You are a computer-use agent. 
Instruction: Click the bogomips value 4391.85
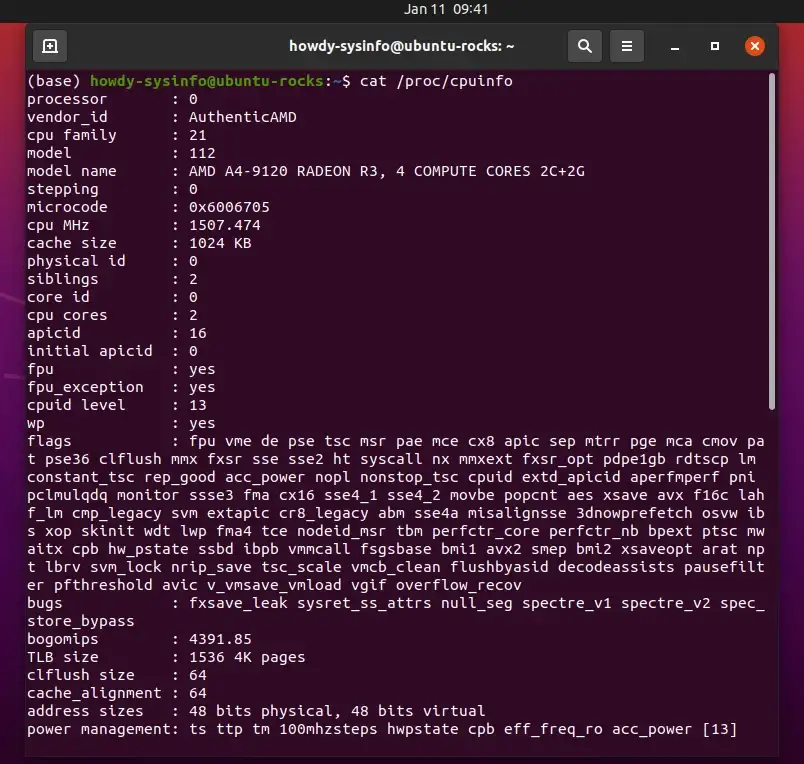click(220, 639)
